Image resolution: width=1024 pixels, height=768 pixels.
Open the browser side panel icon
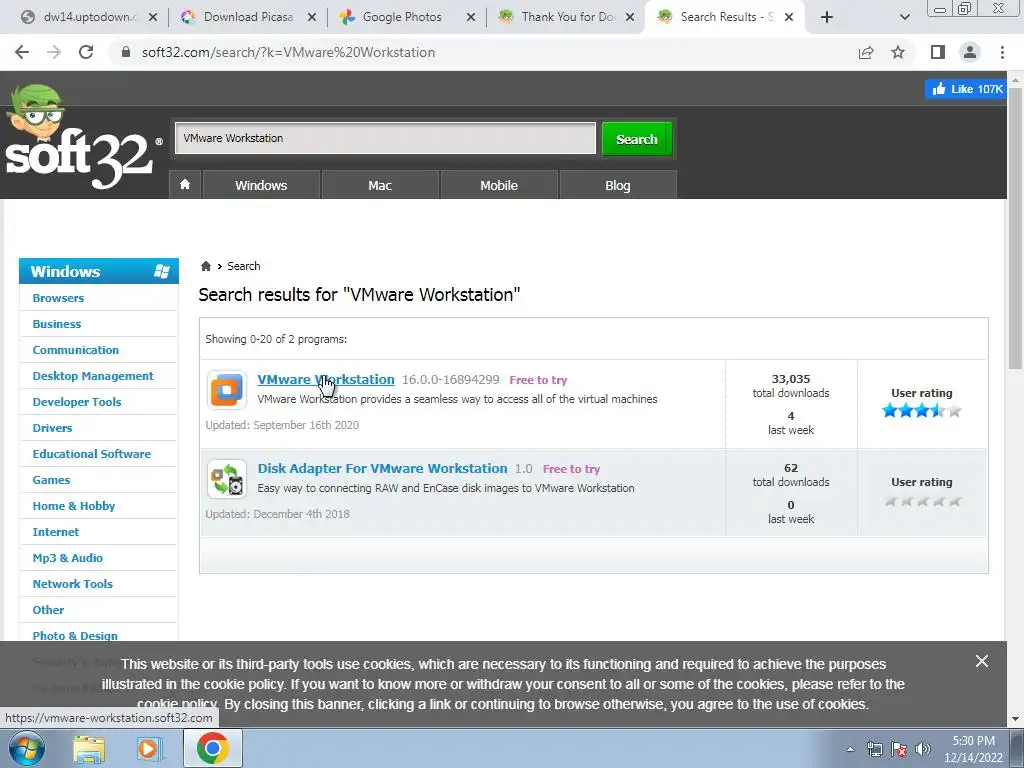pos(938,52)
